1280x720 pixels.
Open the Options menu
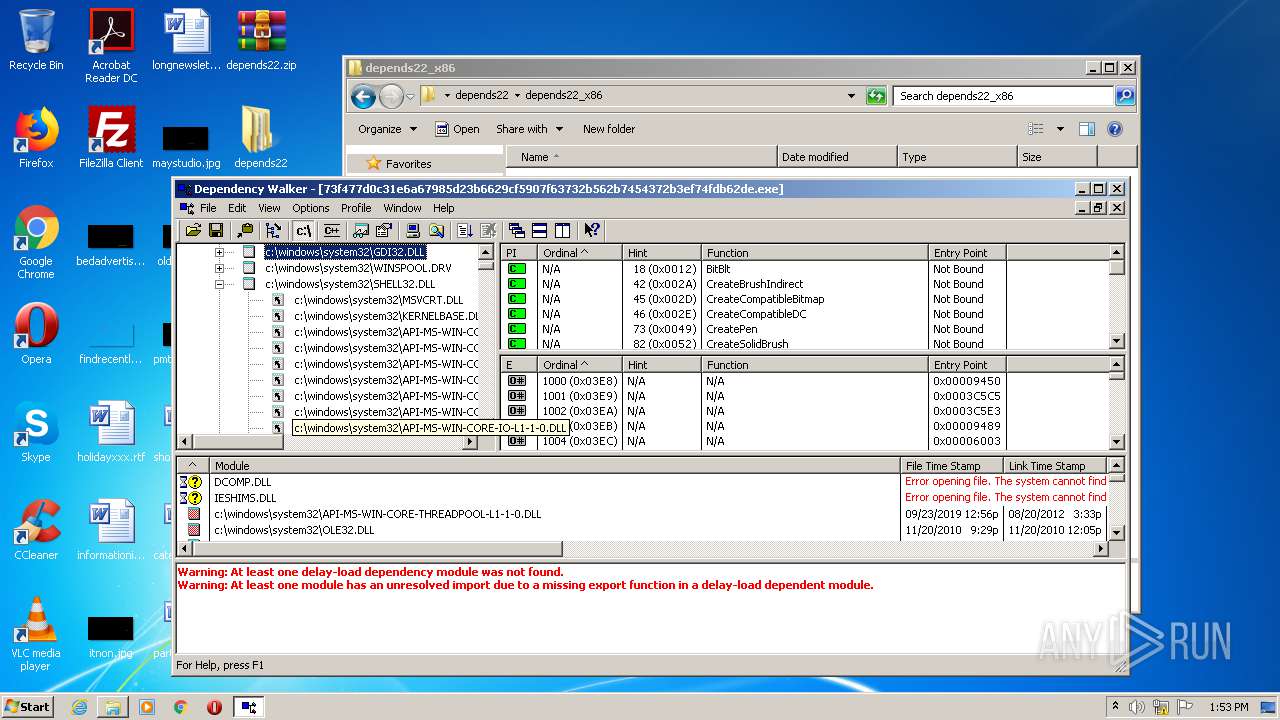pyautogui.click(x=311, y=208)
